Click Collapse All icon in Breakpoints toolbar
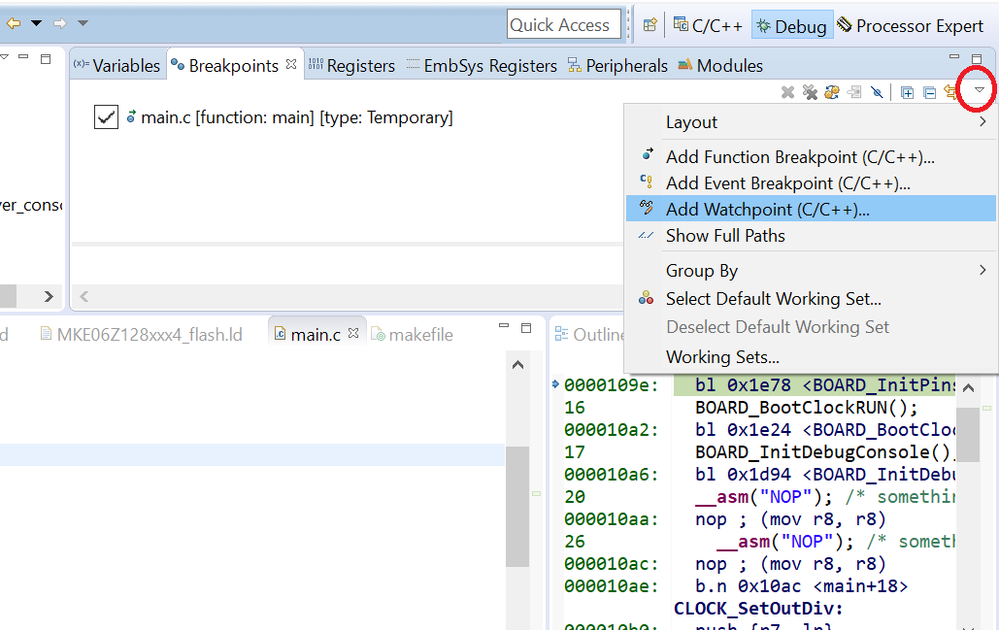Image resolution: width=999 pixels, height=630 pixels. pyautogui.click(x=930, y=93)
